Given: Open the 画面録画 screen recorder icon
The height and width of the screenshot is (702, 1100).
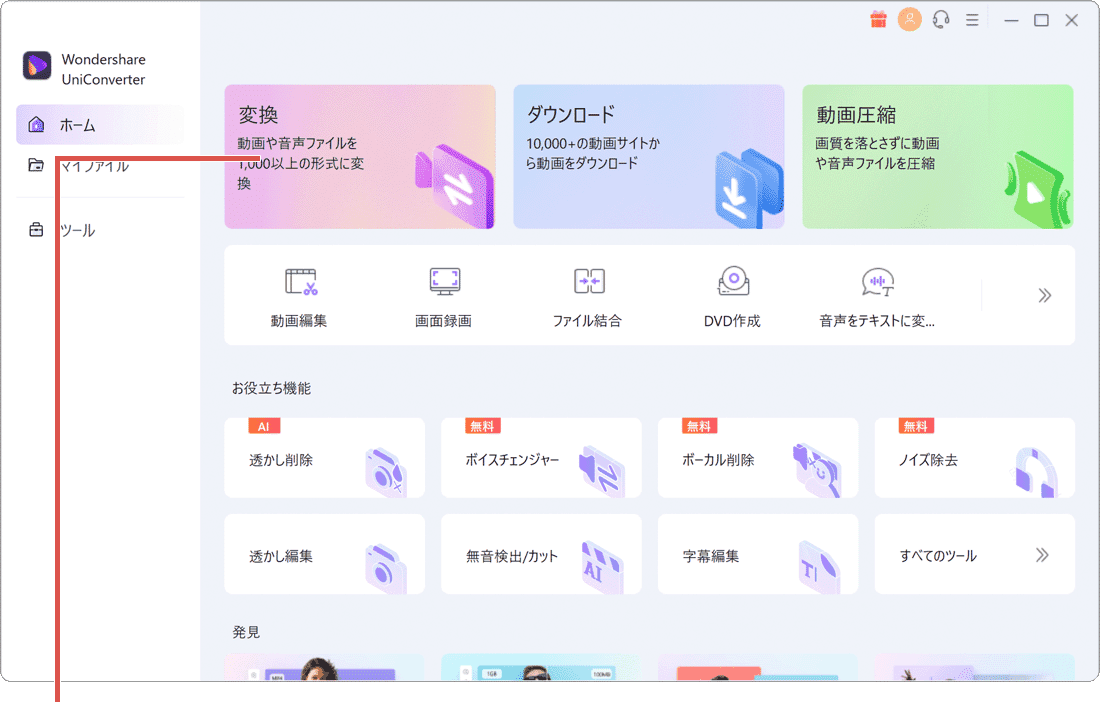Looking at the screenshot, I should tap(444, 295).
